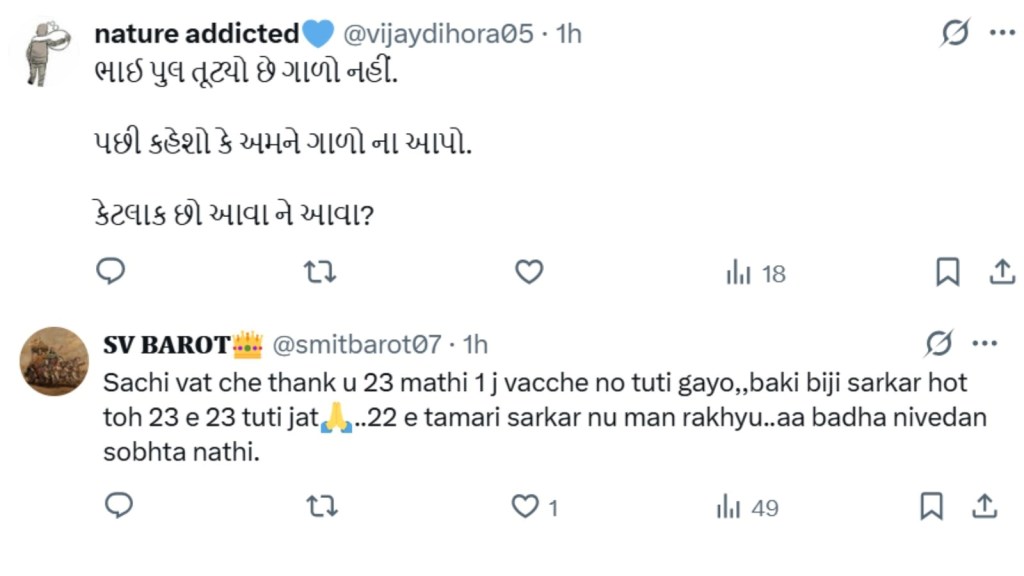This screenshot has width=1024, height=576.
Task: Share SV BAROT's tweet
Action: coord(984,507)
